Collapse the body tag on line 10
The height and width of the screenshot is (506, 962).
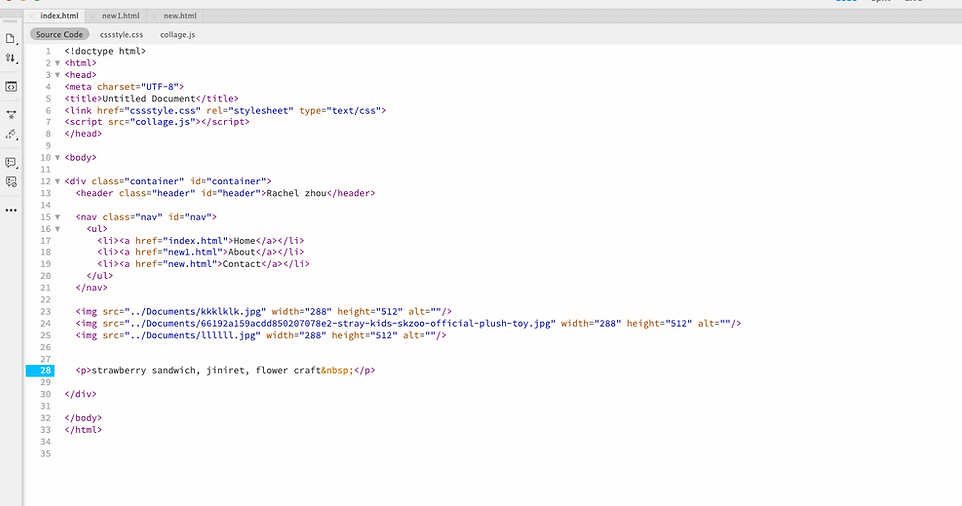tap(58, 158)
